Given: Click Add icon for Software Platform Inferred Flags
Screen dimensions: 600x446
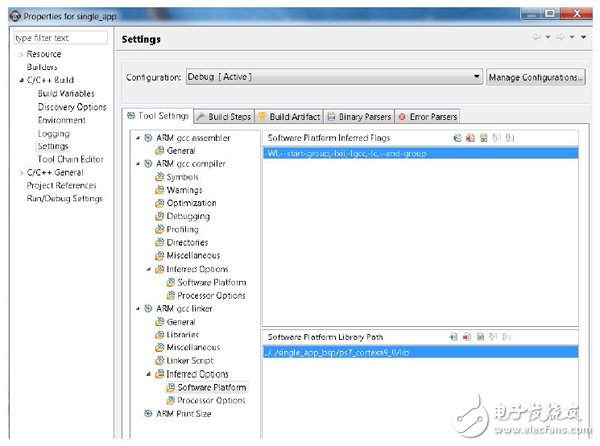Looking at the screenshot, I should 456,138.
